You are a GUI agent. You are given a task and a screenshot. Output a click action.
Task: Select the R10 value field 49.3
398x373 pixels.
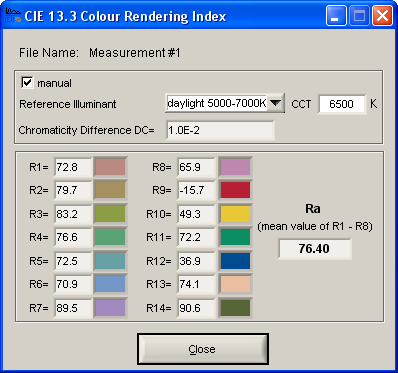coord(196,214)
